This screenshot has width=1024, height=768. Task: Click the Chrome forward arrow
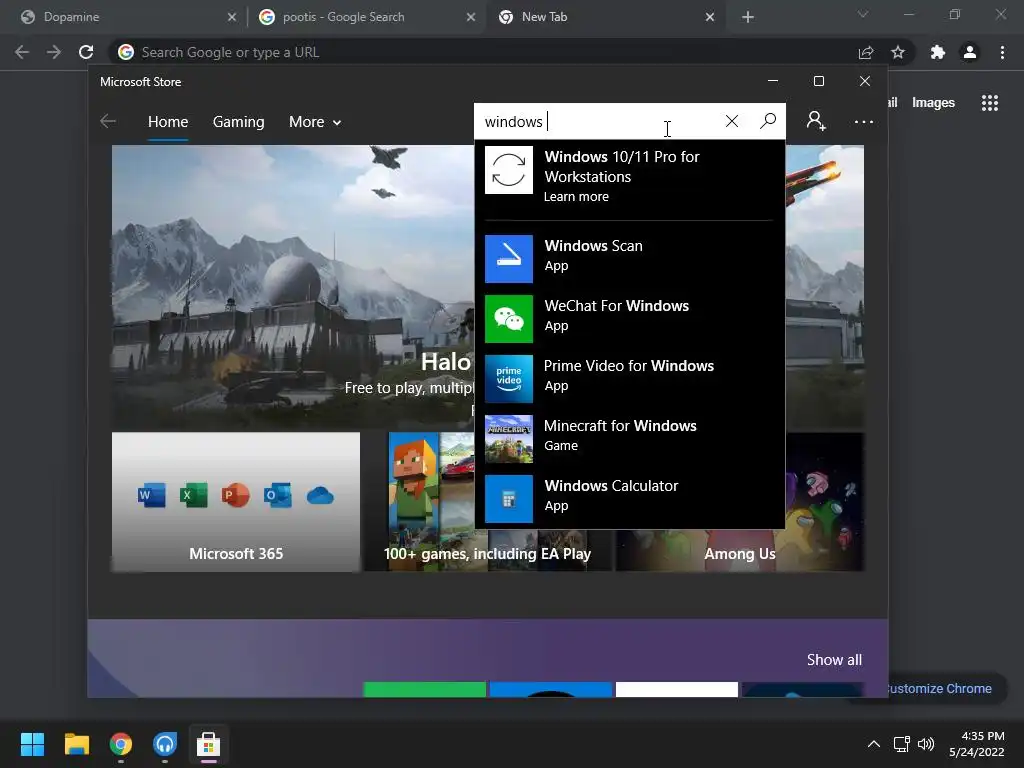pyautogui.click(x=54, y=52)
